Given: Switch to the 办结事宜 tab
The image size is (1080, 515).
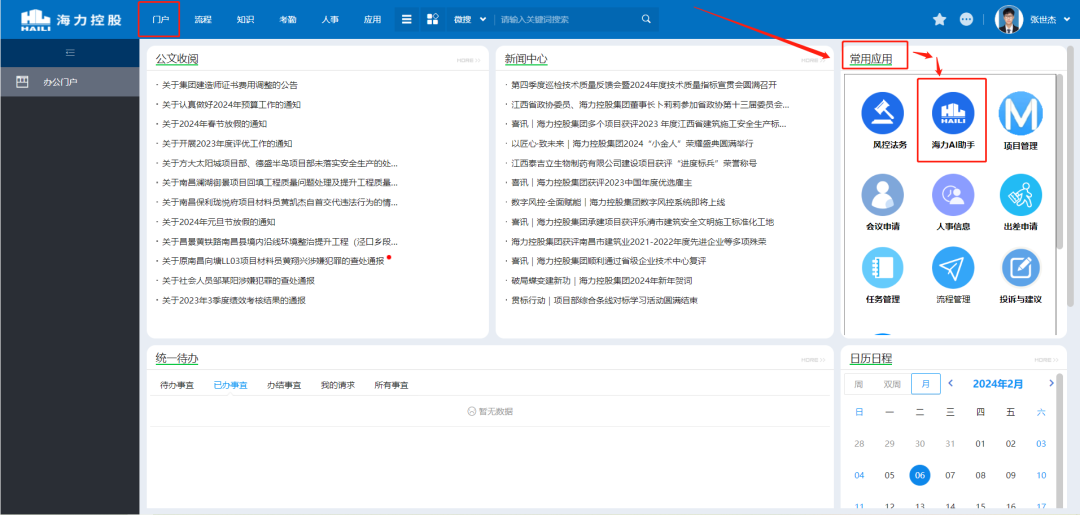Looking at the screenshot, I should tap(284, 386).
